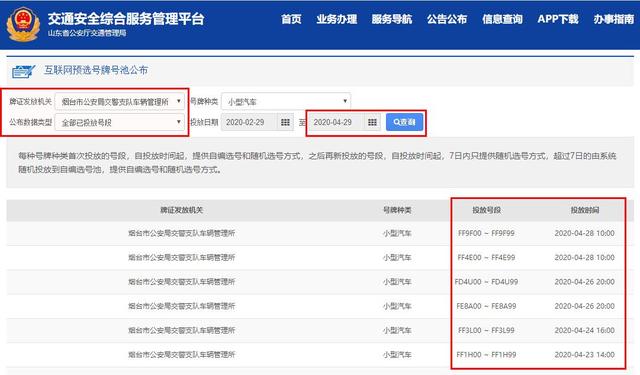
Task: Expand 号牌种类 dropdown showing 小型汽车
Action: [286, 101]
